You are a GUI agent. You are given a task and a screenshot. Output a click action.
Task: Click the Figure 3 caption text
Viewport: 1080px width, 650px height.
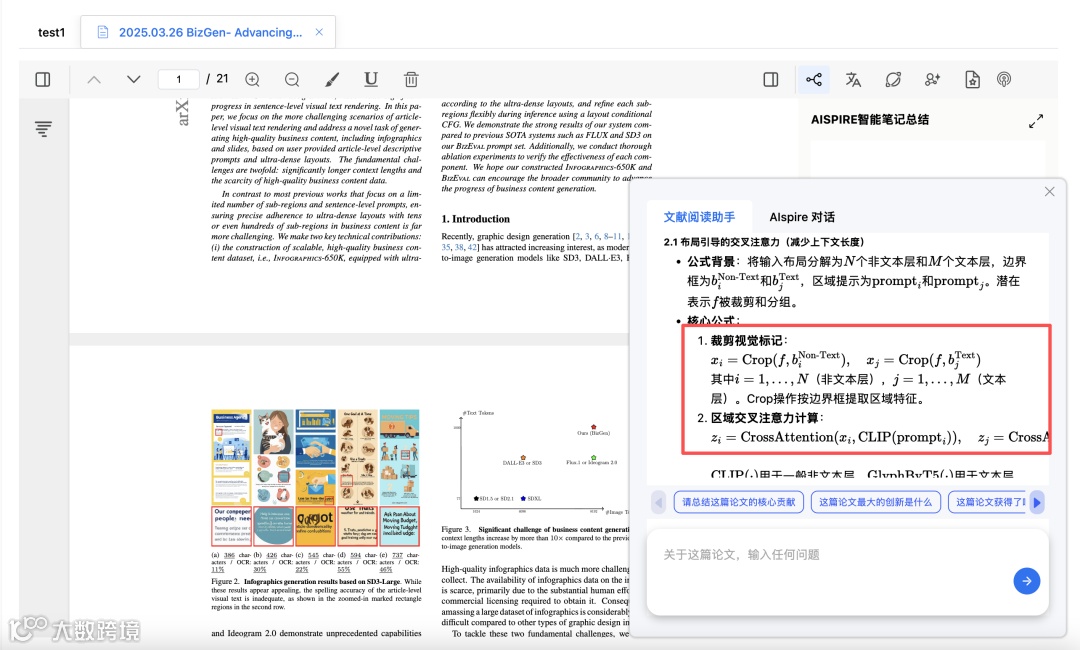pos(535,538)
